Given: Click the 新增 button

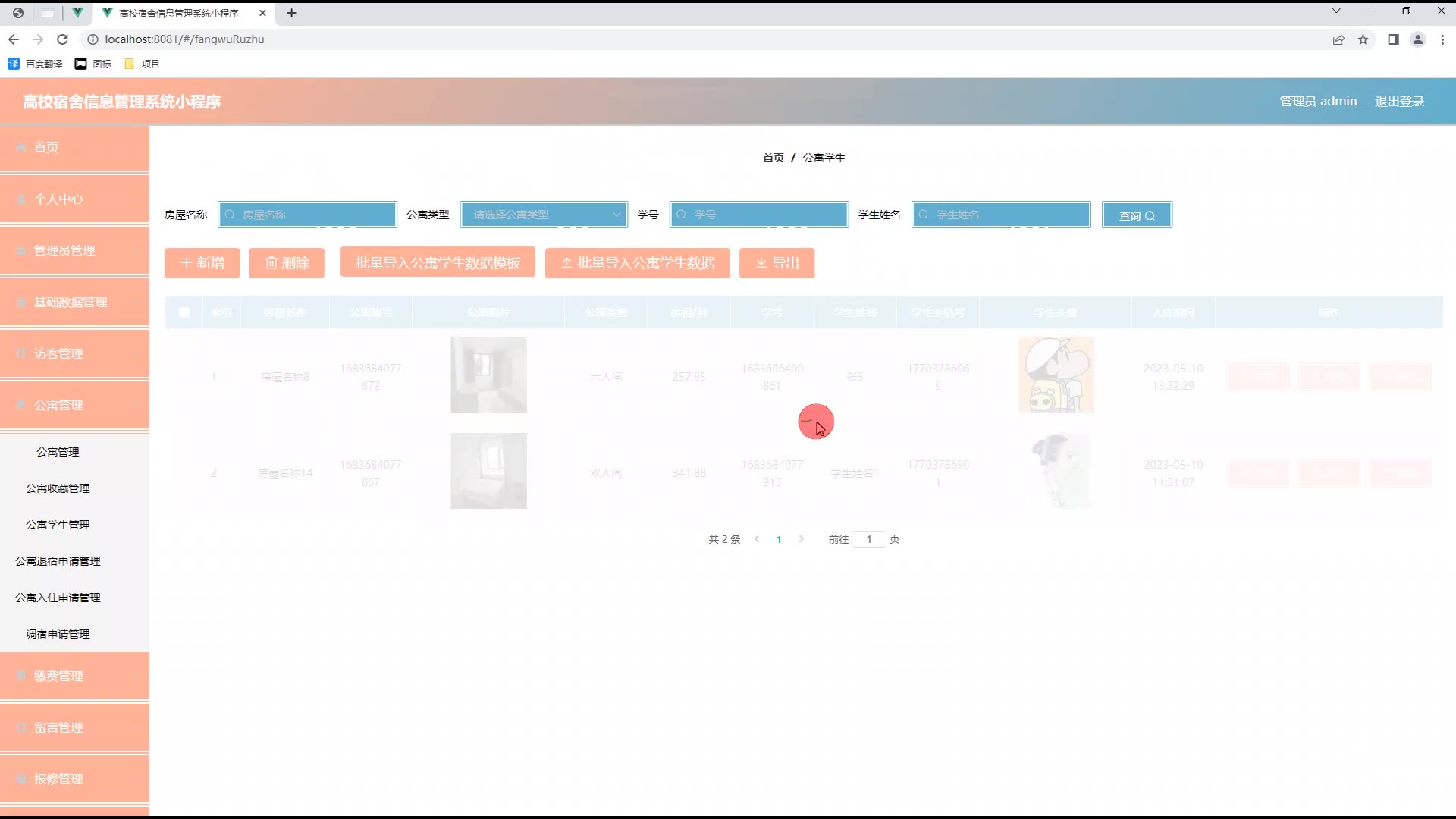Looking at the screenshot, I should click(x=202, y=263).
